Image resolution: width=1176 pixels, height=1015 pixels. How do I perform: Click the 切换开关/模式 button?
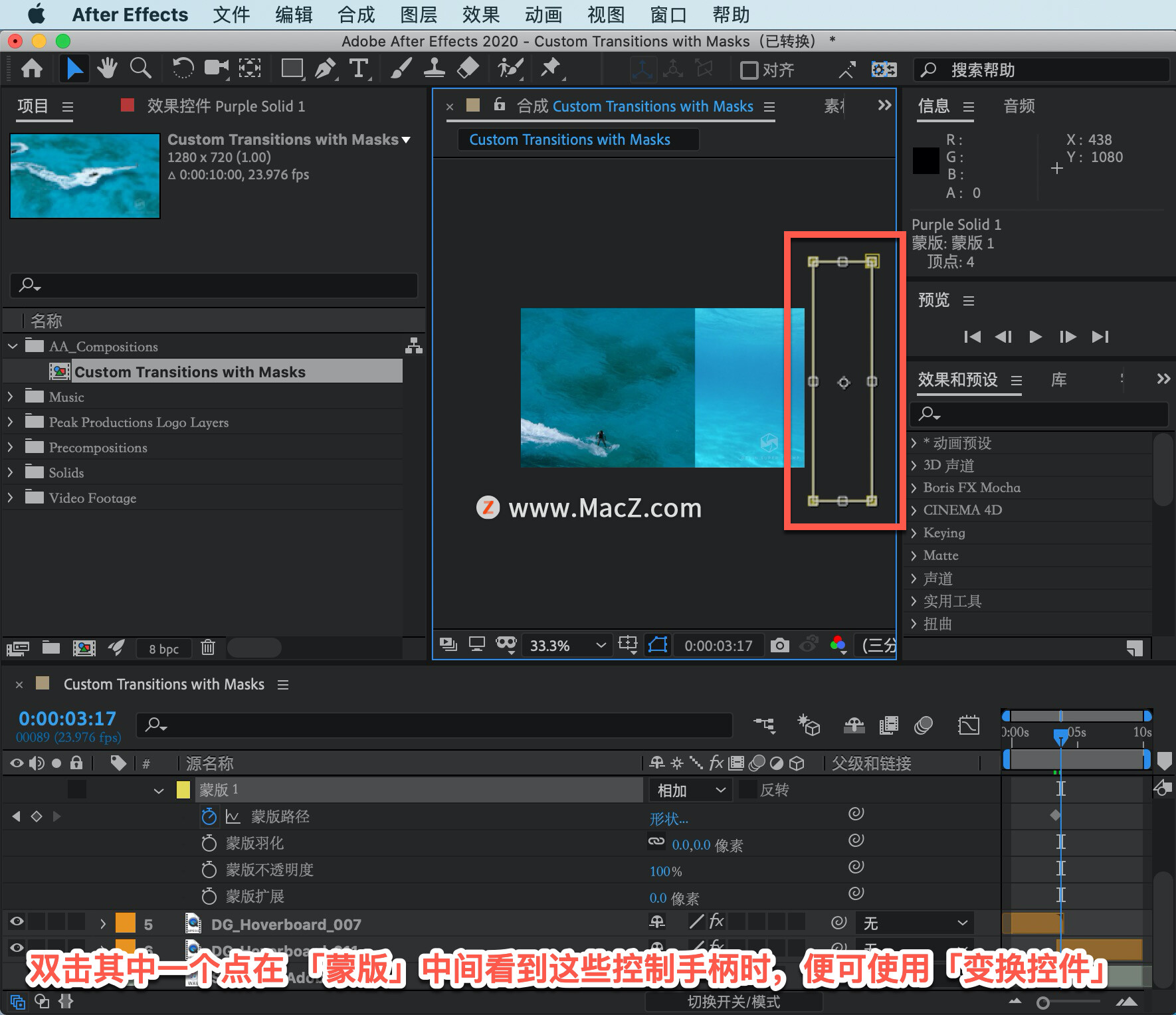pyautogui.click(x=734, y=1002)
